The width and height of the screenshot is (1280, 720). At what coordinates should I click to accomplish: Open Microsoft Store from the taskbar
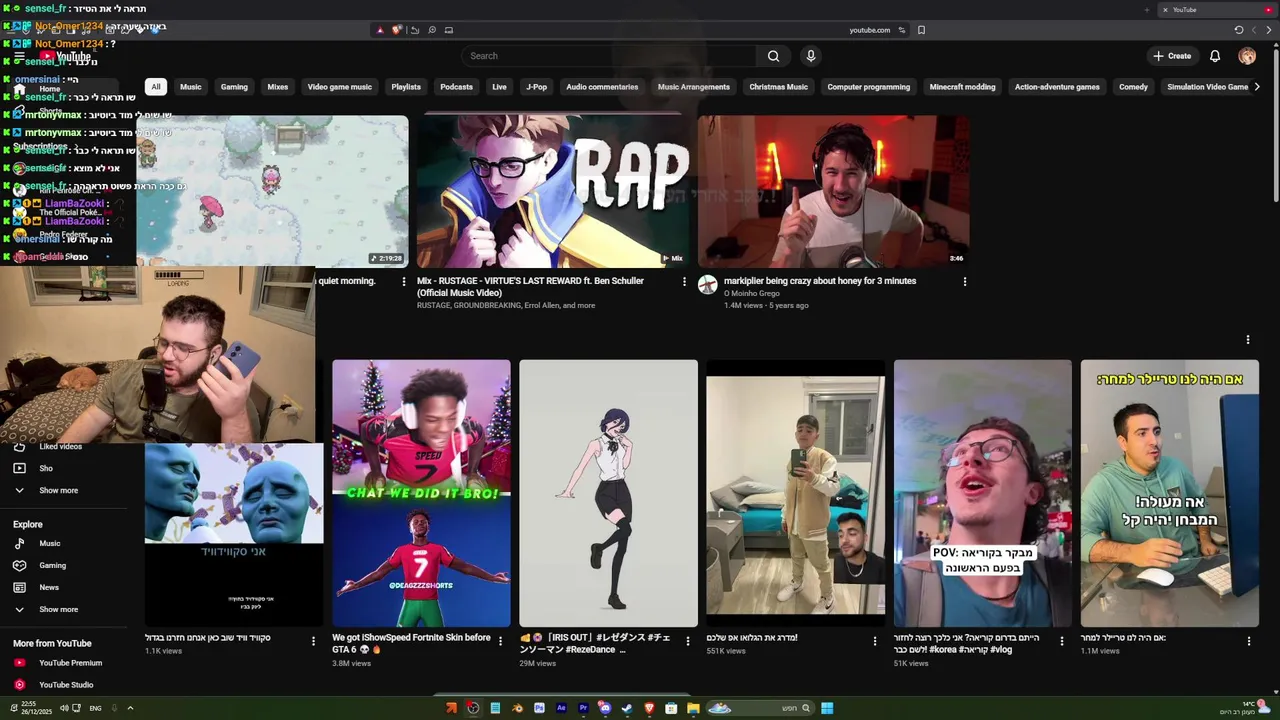coord(671,708)
